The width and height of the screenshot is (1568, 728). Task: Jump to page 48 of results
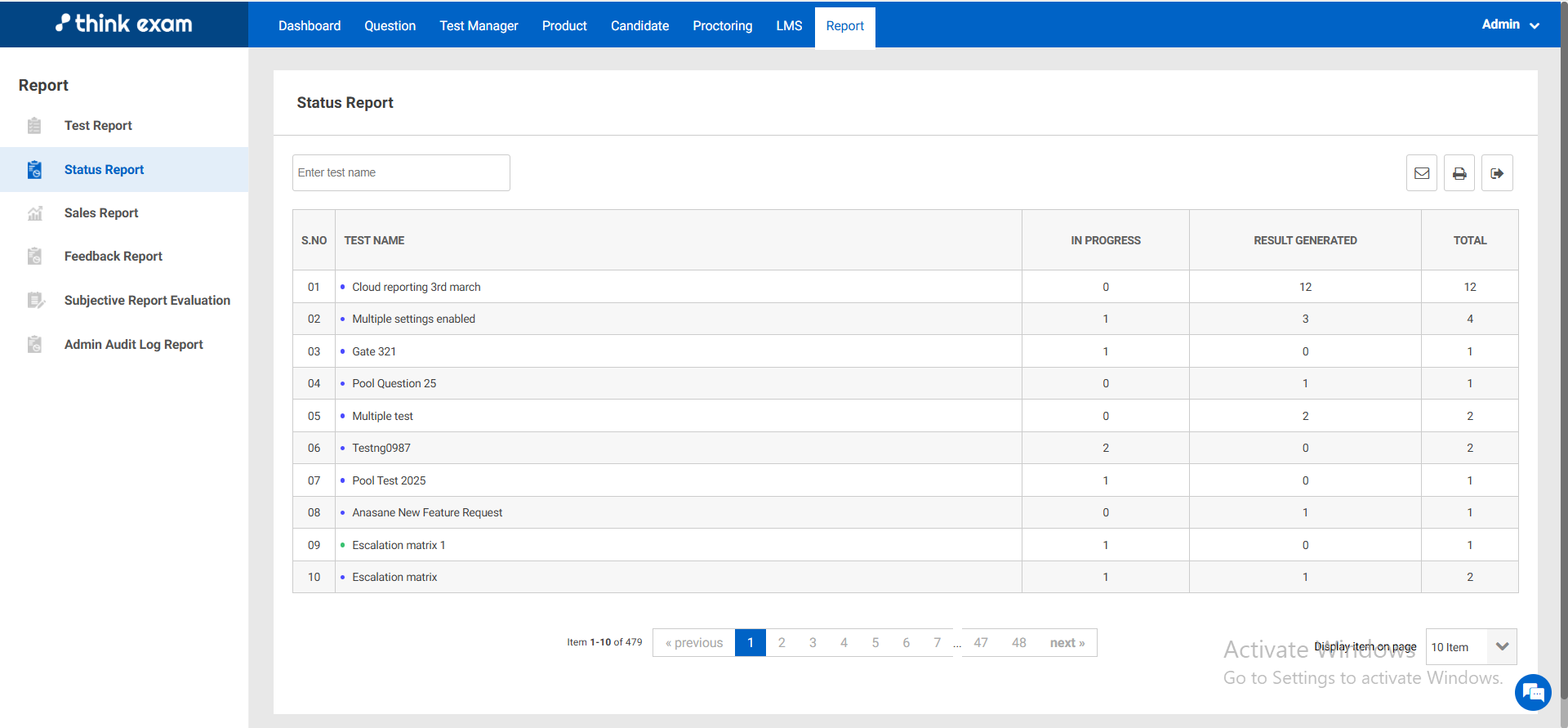pos(1018,643)
